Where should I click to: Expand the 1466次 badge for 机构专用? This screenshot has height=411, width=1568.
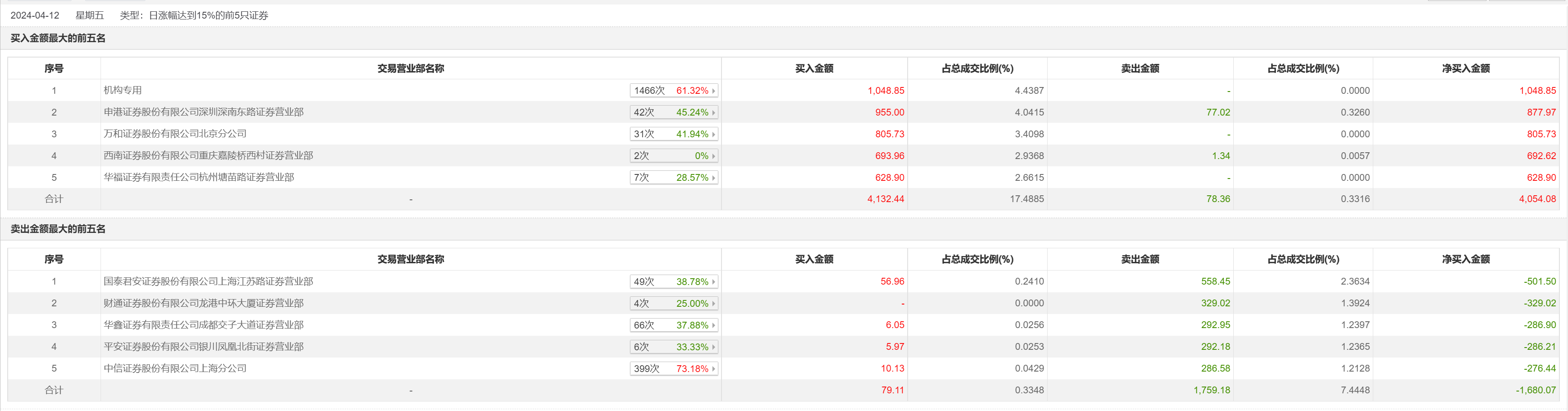[x=674, y=91]
